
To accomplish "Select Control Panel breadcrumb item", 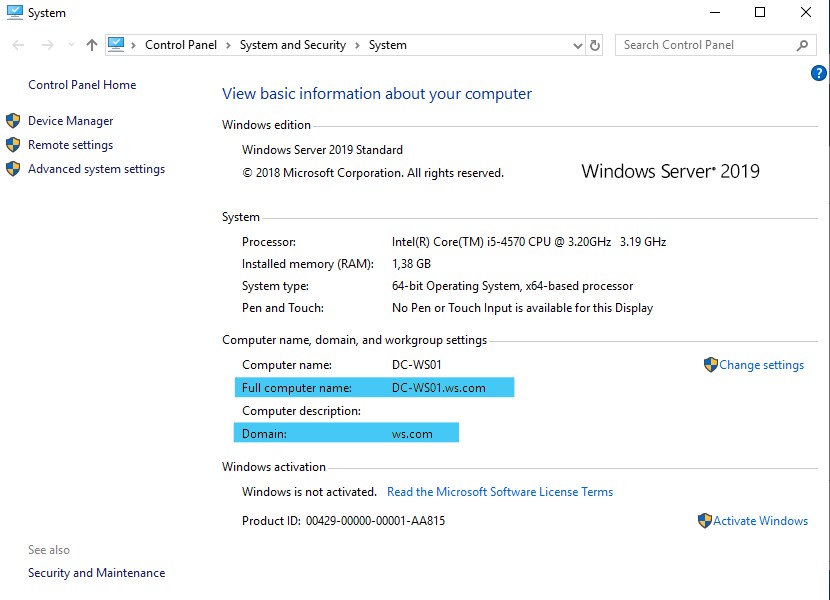I will point(181,45).
